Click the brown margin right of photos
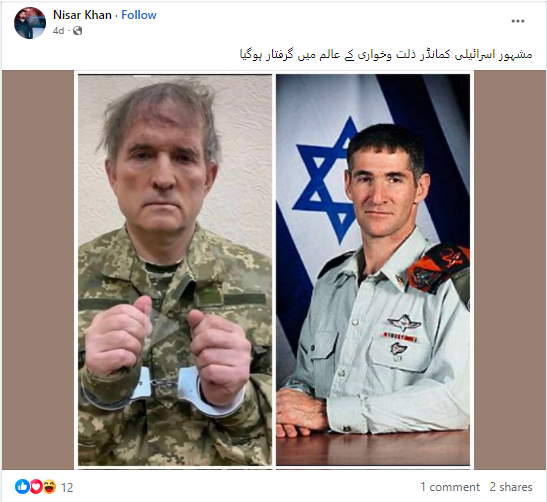Viewport: 547px width, 502px height. (x=510, y=270)
